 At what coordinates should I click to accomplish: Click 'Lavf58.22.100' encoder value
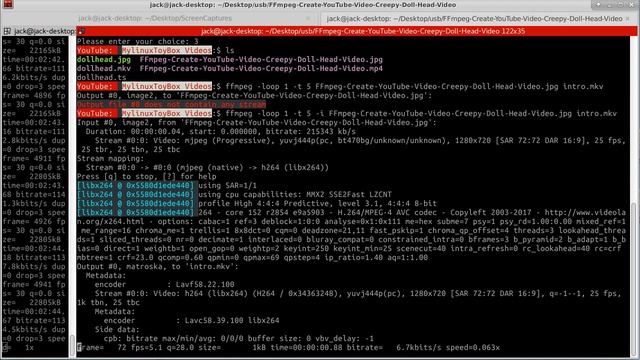(205, 284)
